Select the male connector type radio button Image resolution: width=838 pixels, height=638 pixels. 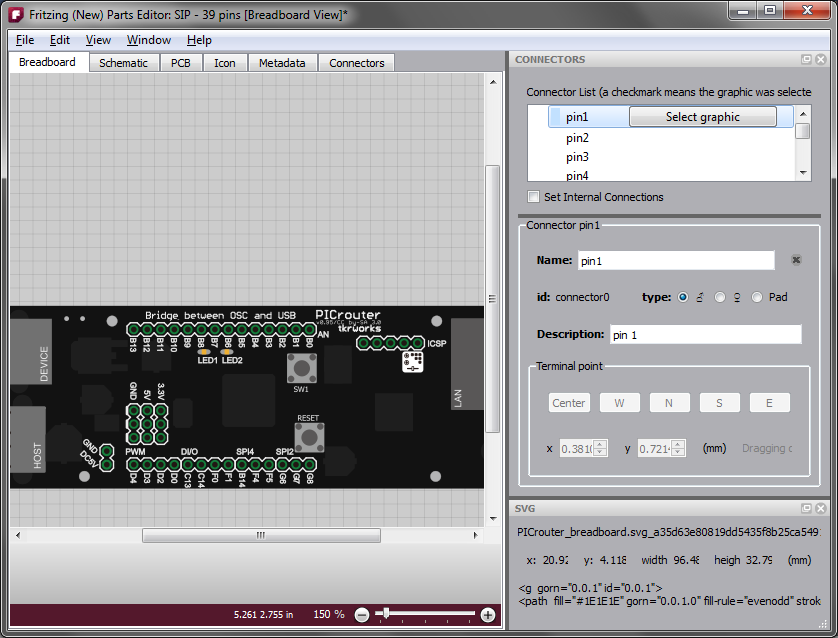(684, 297)
